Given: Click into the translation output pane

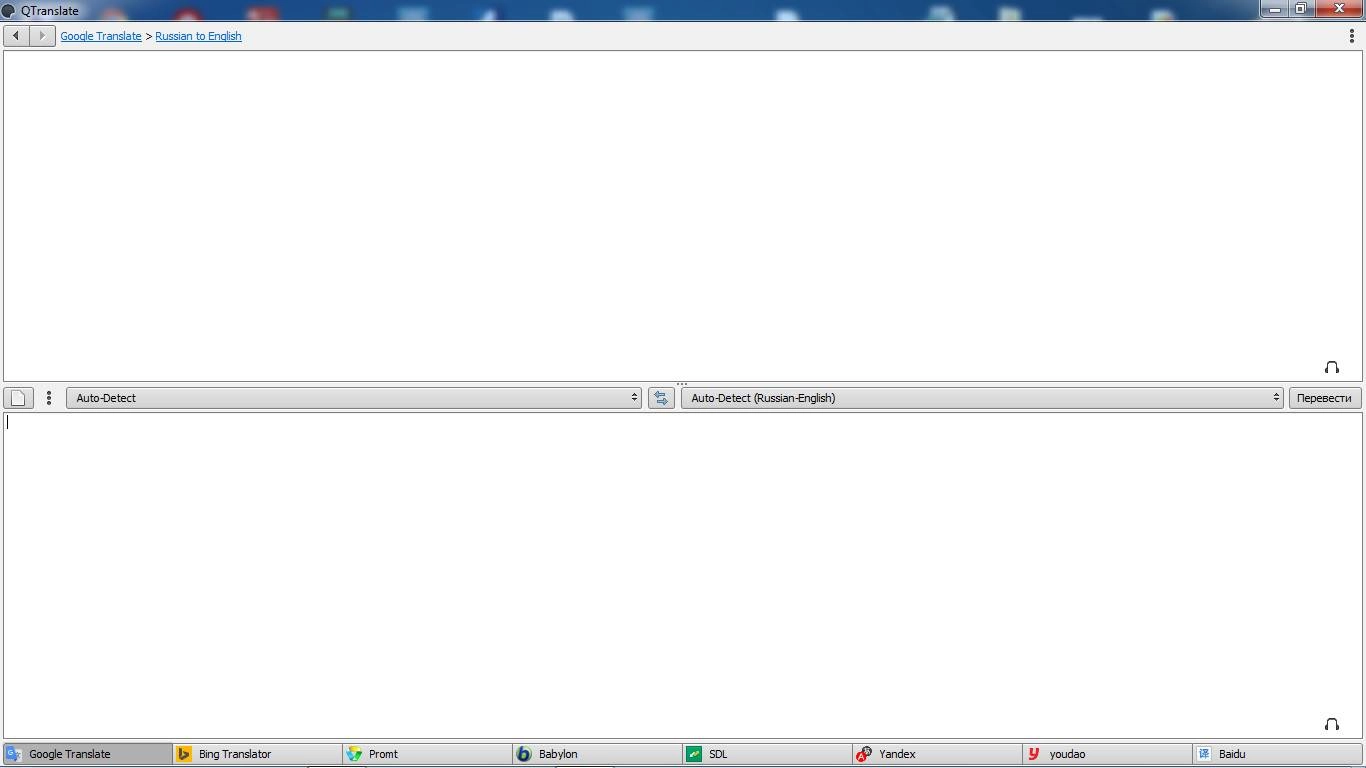Looking at the screenshot, I should click(683, 215).
